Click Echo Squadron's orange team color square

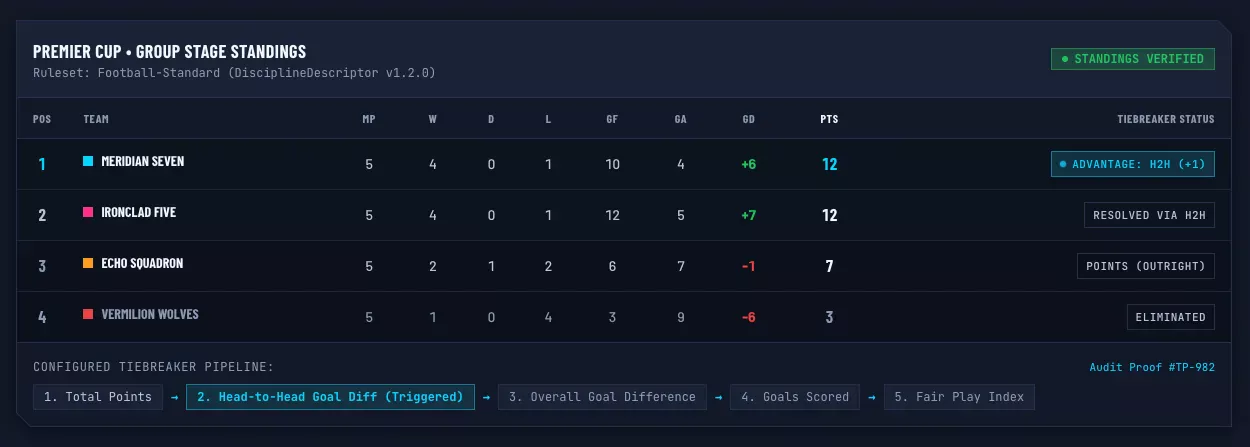click(88, 263)
